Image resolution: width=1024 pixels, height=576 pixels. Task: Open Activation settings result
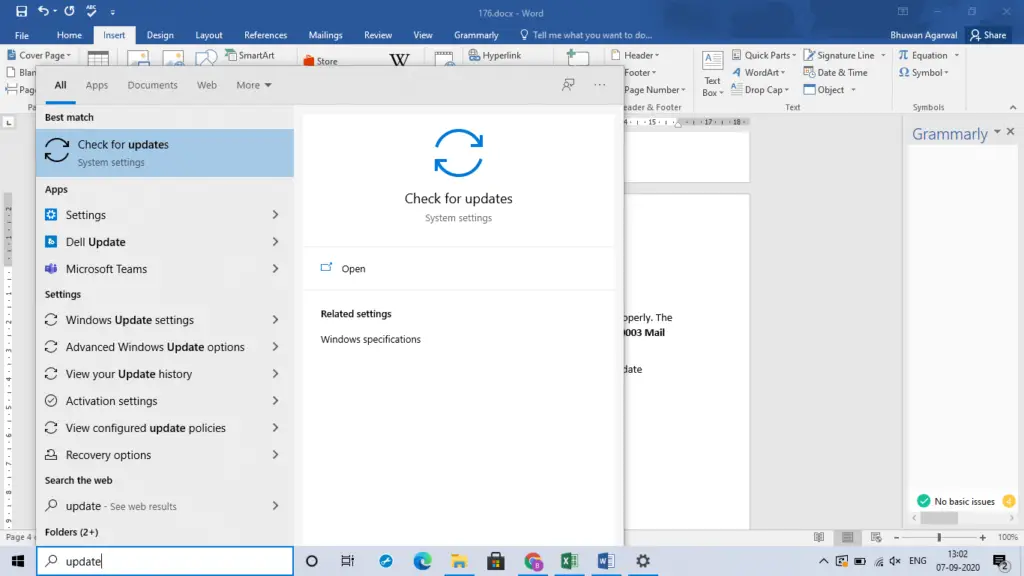click(165, 401)
